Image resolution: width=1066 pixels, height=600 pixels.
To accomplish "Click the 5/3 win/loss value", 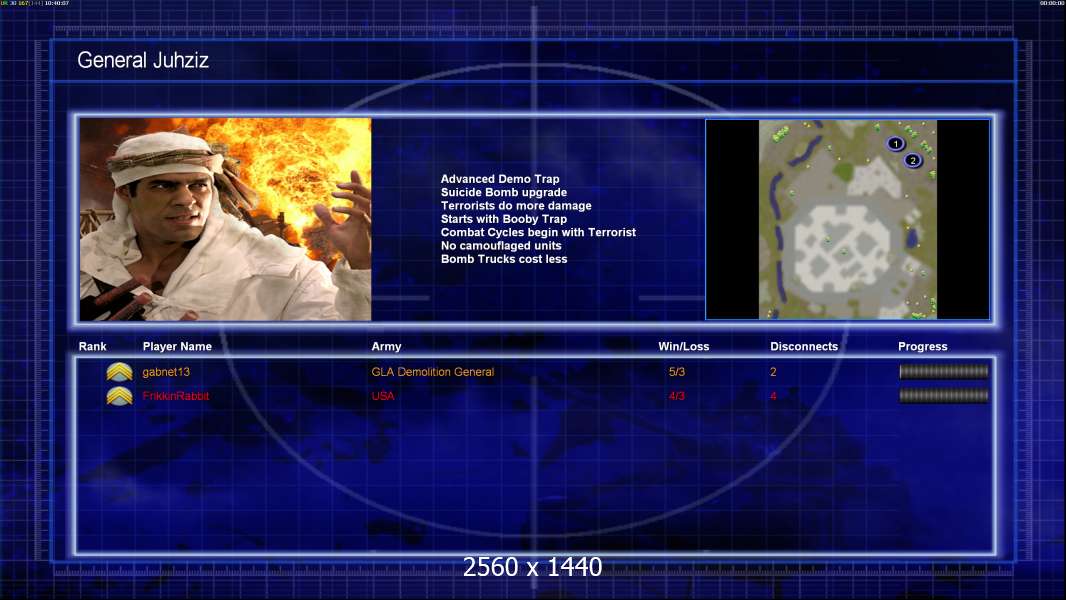I will point(676,372).
